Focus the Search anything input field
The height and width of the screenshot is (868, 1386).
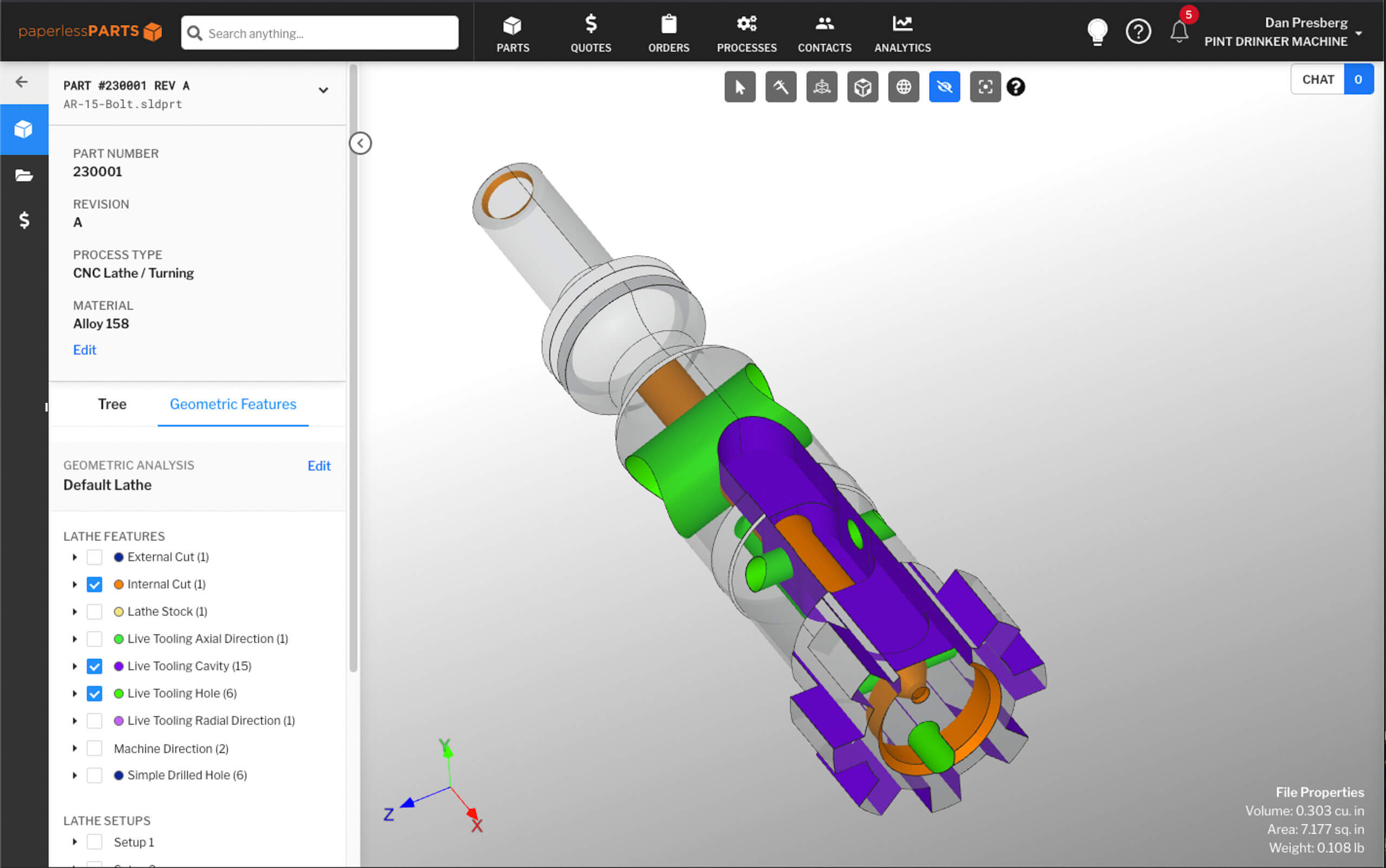click(x=319, y=32)
